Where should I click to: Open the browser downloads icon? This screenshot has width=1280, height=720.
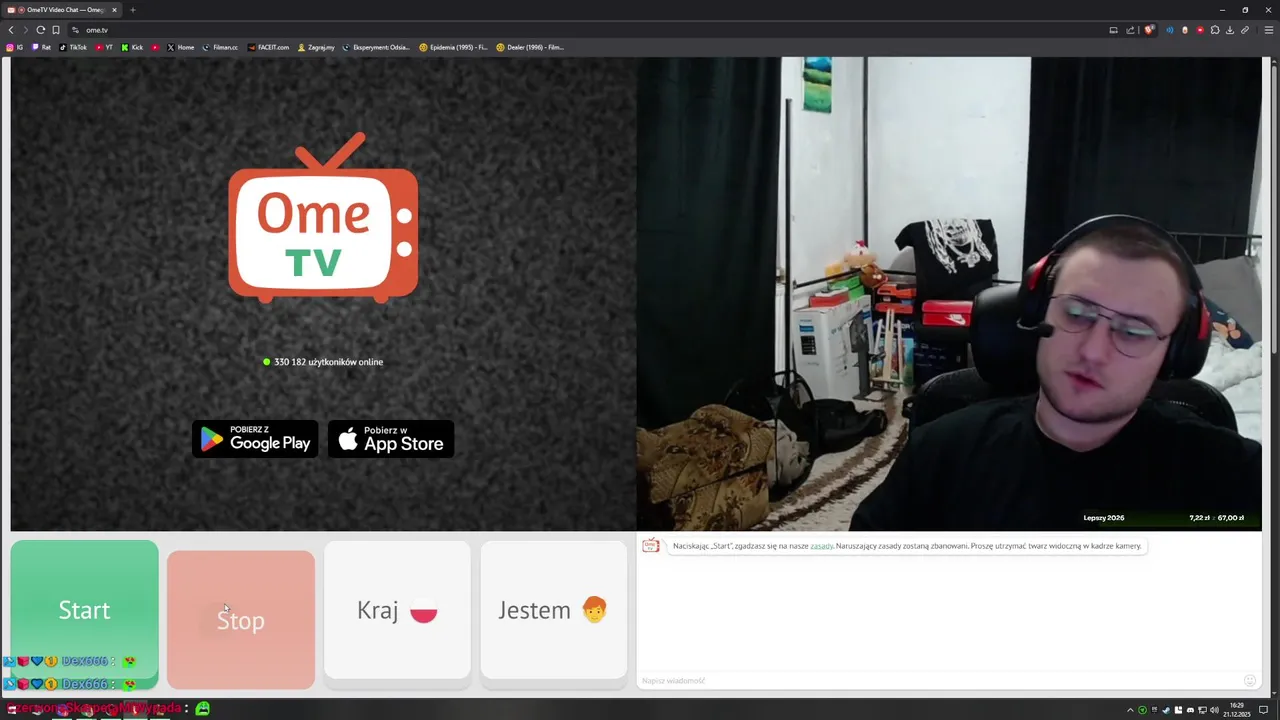pos(1230,30)
